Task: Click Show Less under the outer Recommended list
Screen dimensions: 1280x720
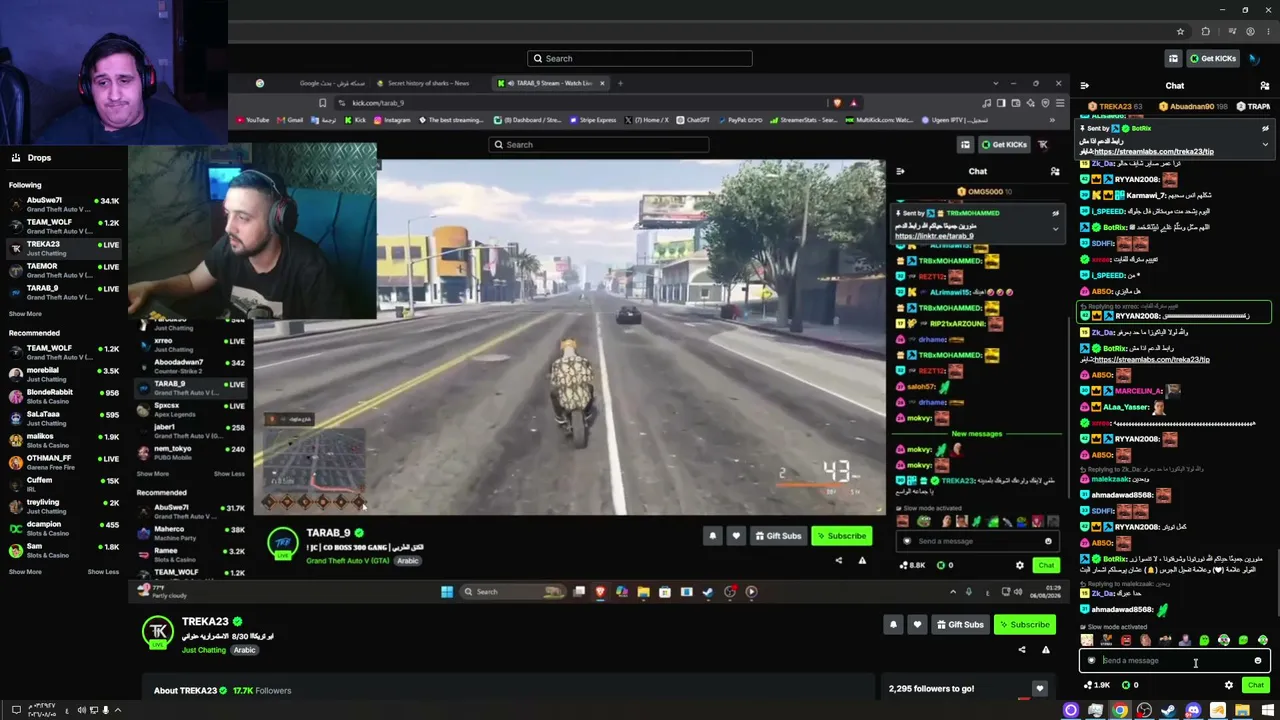Action: point(103,572)
